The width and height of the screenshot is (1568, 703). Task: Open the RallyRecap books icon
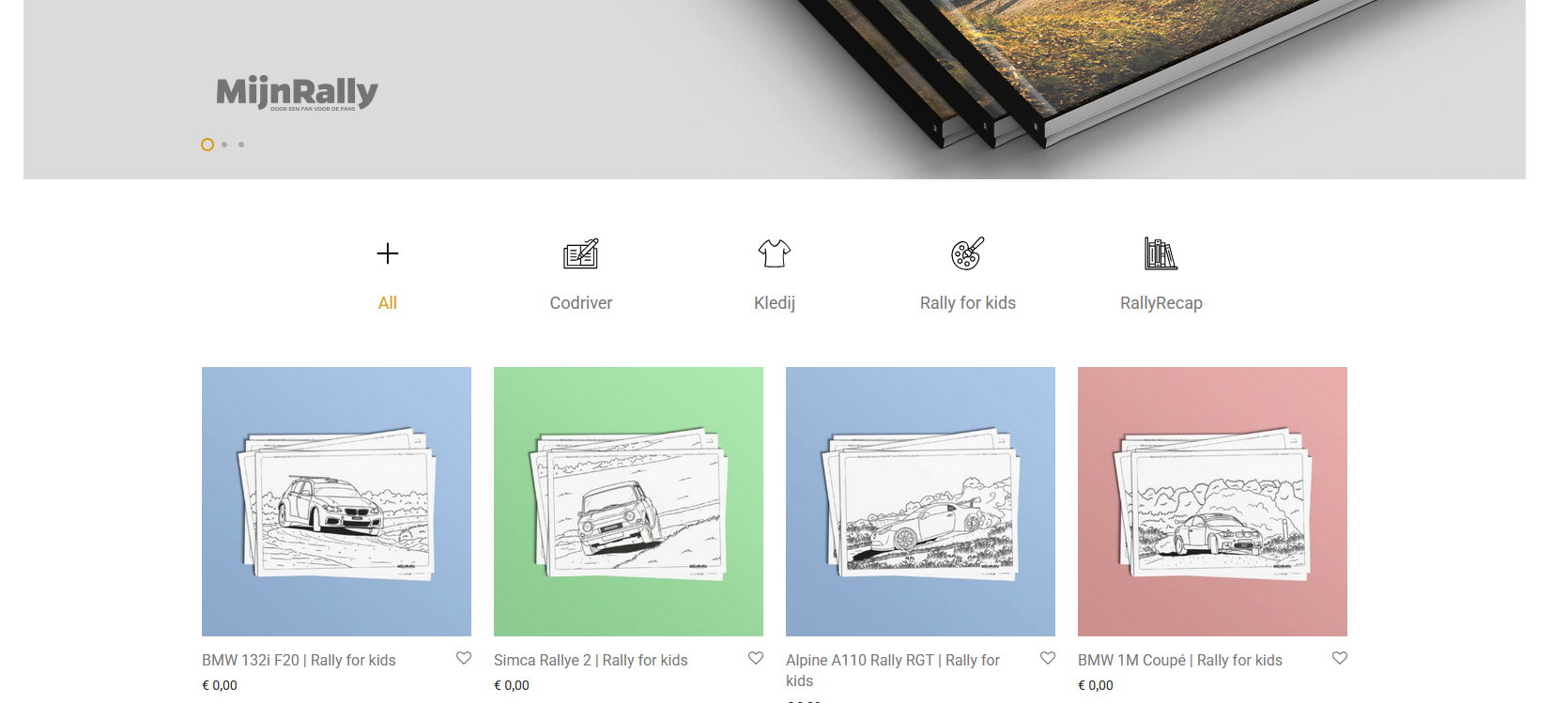[1161, 253]
